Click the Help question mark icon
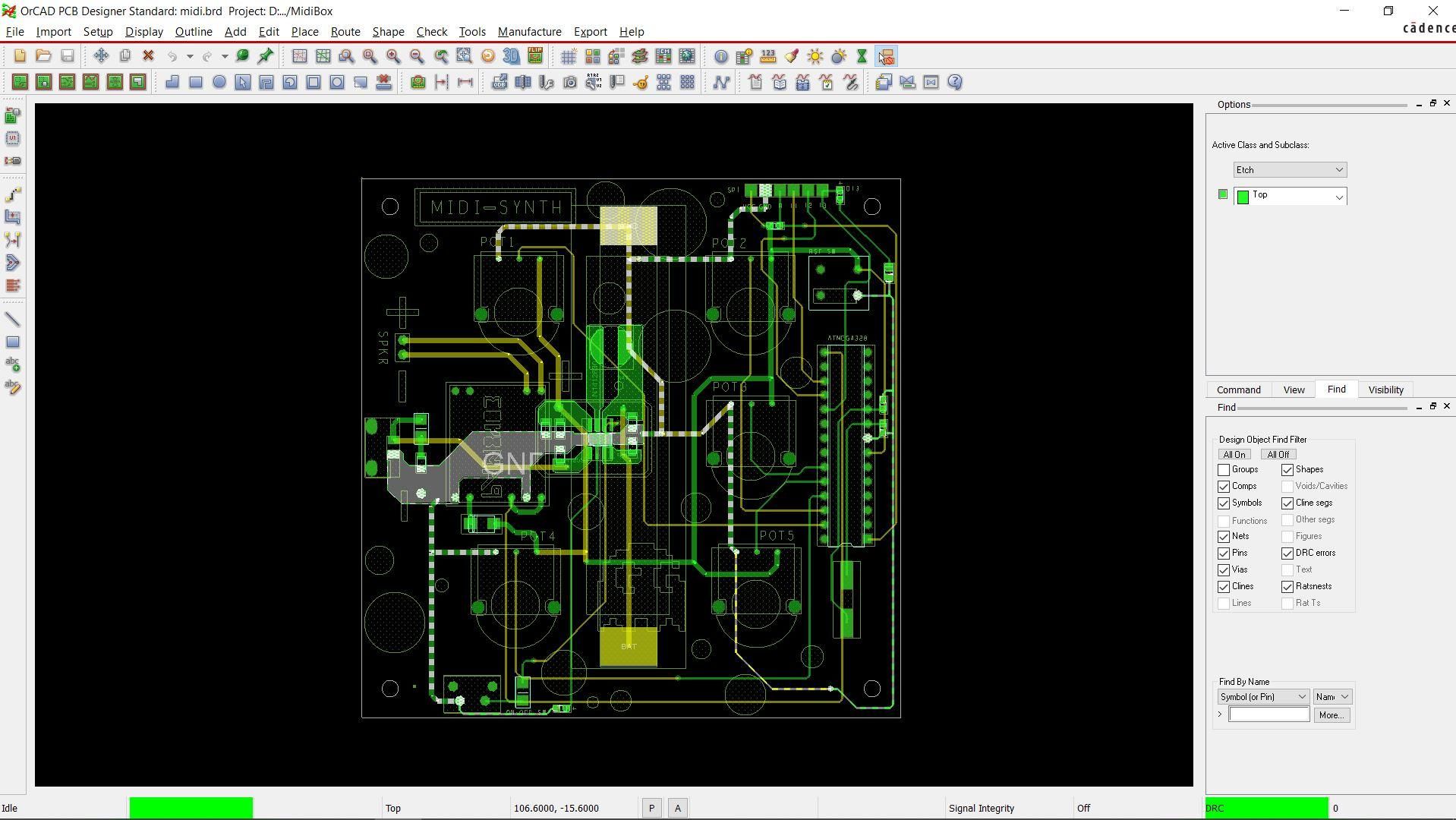The image size is (1456, 820). (955, 82)
